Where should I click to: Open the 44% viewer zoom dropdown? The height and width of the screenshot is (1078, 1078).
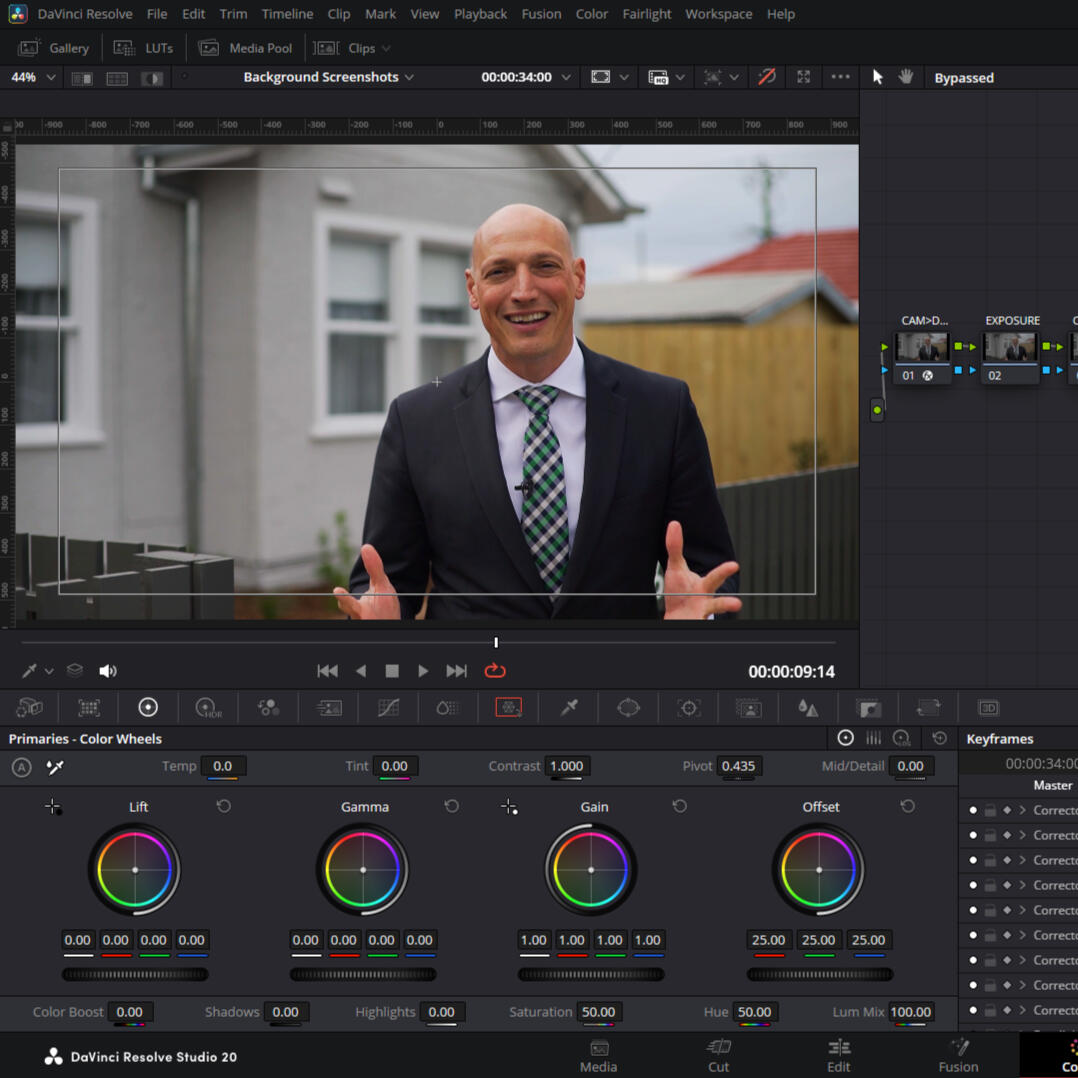tap(33, 77)
